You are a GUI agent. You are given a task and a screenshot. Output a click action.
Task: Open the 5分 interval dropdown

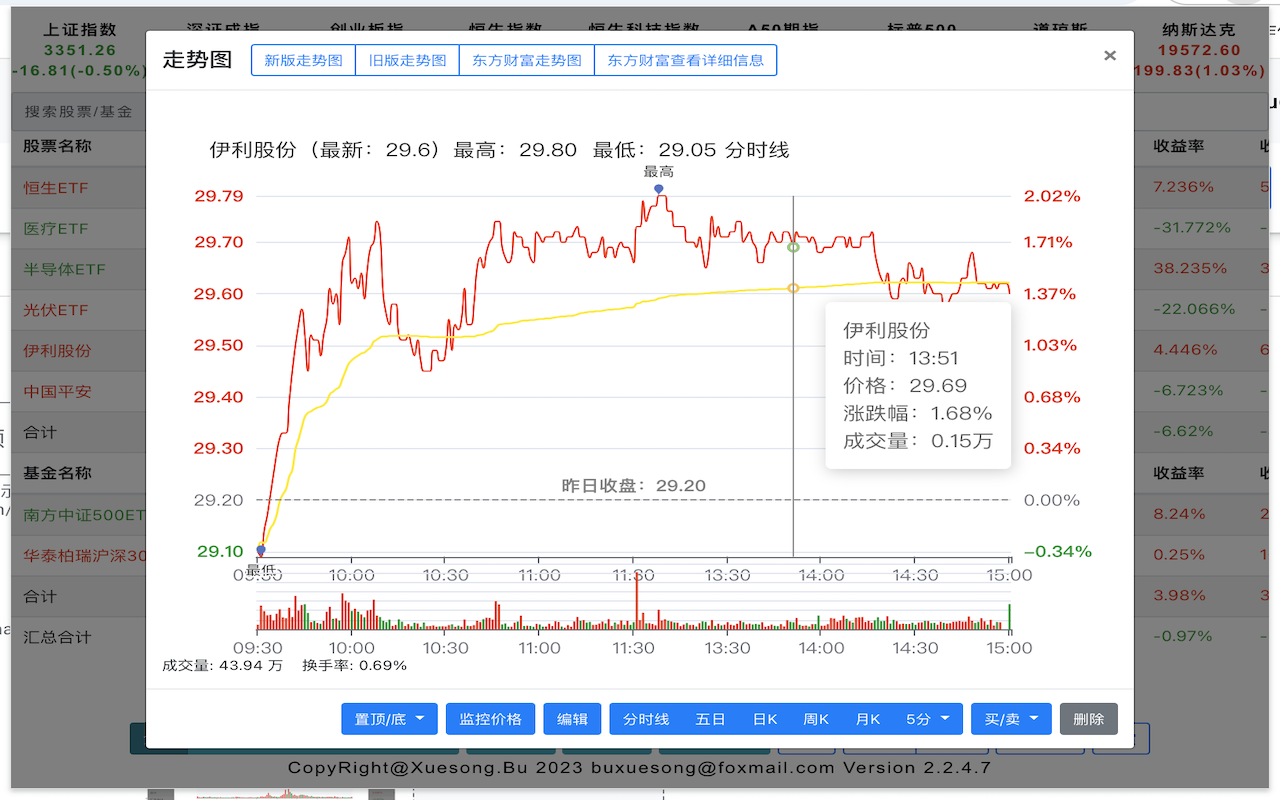pos(921,718)
